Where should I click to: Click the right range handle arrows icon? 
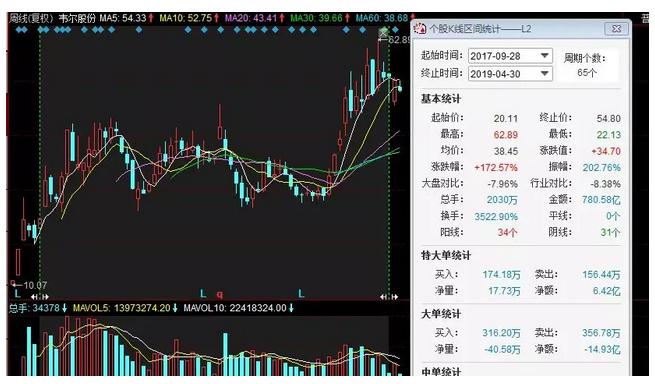389,296
